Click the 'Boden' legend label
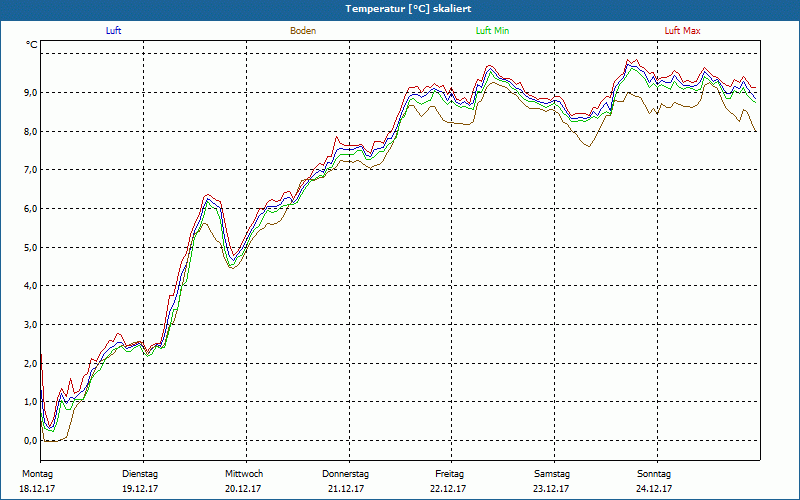The height and width of the screenshot is (500, 800). pos(303,31)
